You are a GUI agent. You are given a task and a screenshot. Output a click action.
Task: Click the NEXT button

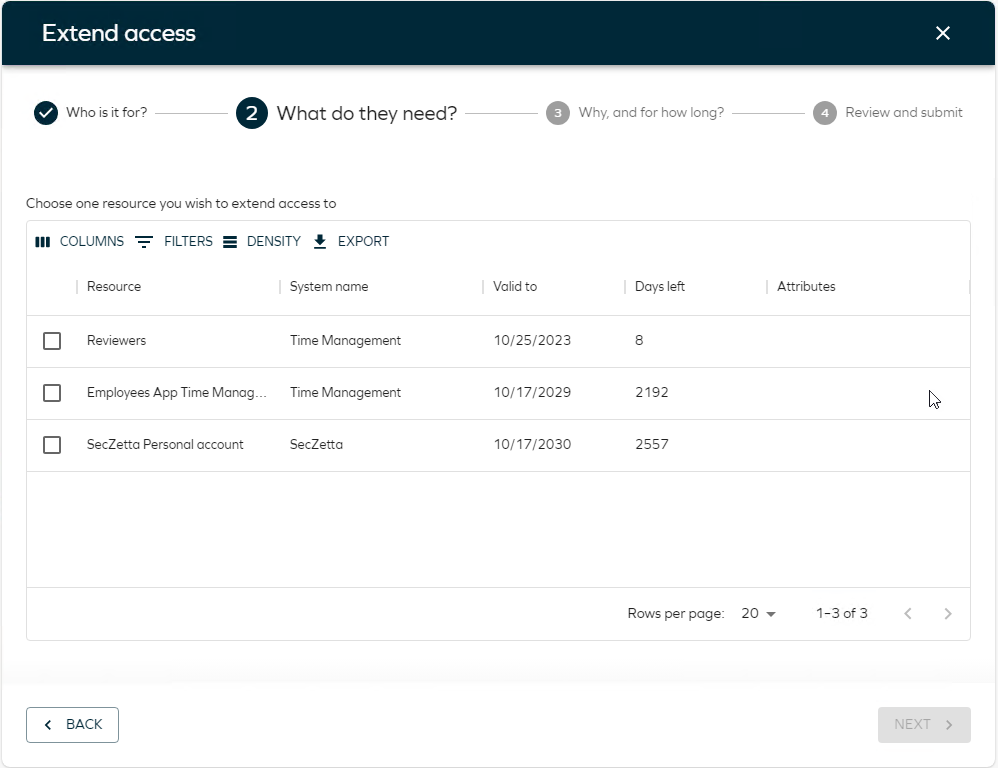tap(924, 725)
